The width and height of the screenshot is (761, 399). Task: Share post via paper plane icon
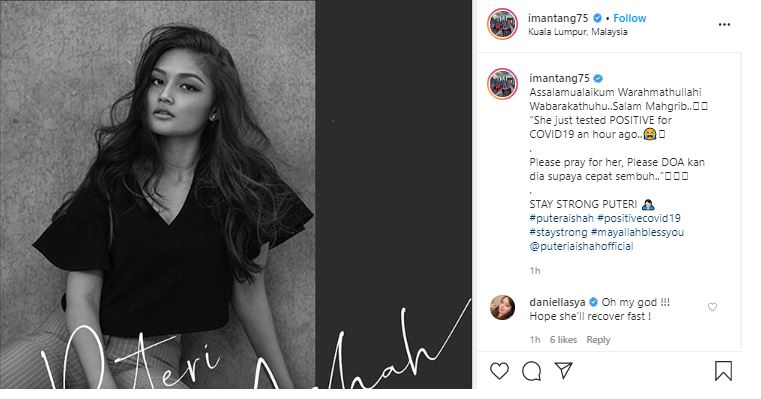563,371
